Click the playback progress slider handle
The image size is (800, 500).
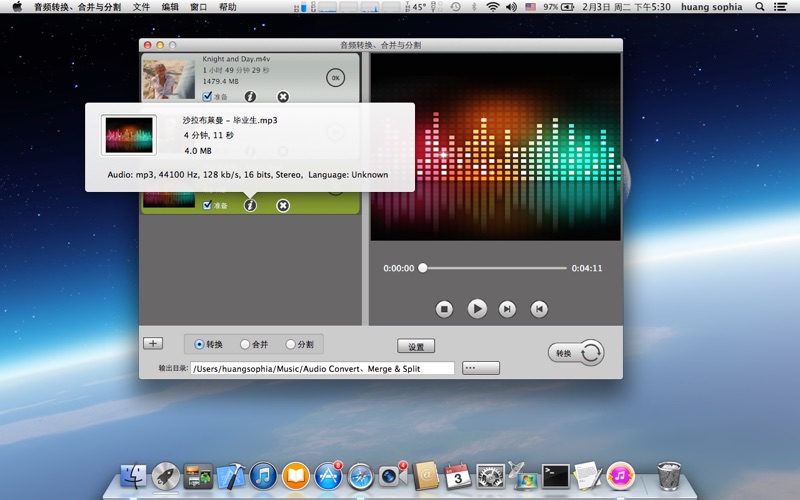pos(423,268)
